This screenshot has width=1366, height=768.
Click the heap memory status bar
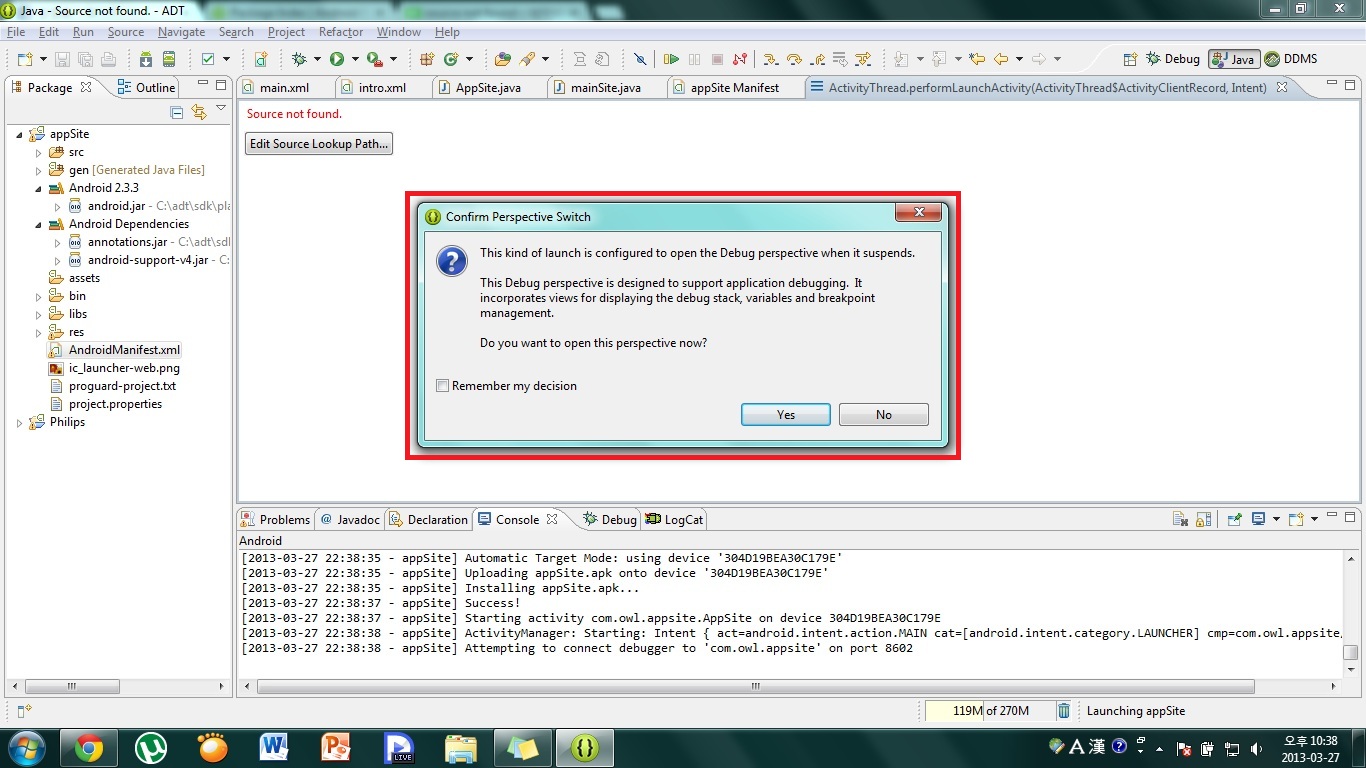tap(989, 711)
